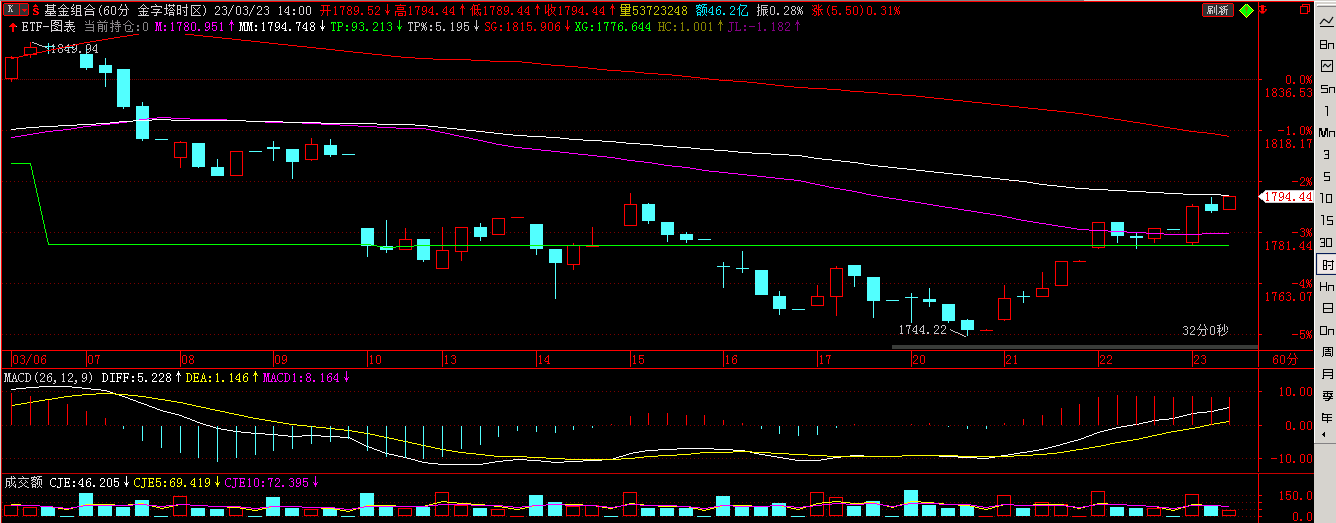Click the 60分 period label on time axis
The image size is (1336, 523).
pyautogui.click(x=1283, y=359)
